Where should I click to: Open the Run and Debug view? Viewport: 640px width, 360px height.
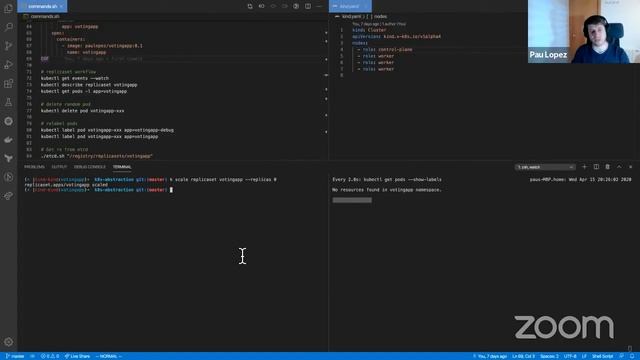pyautogui.click(x=8, y=64)
